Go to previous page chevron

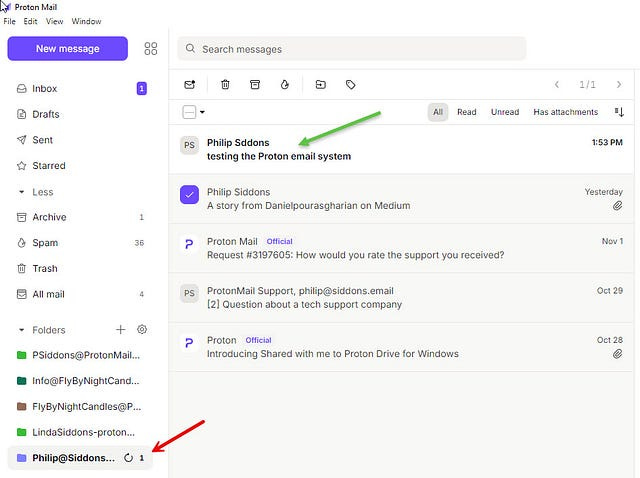pos(557,84)
